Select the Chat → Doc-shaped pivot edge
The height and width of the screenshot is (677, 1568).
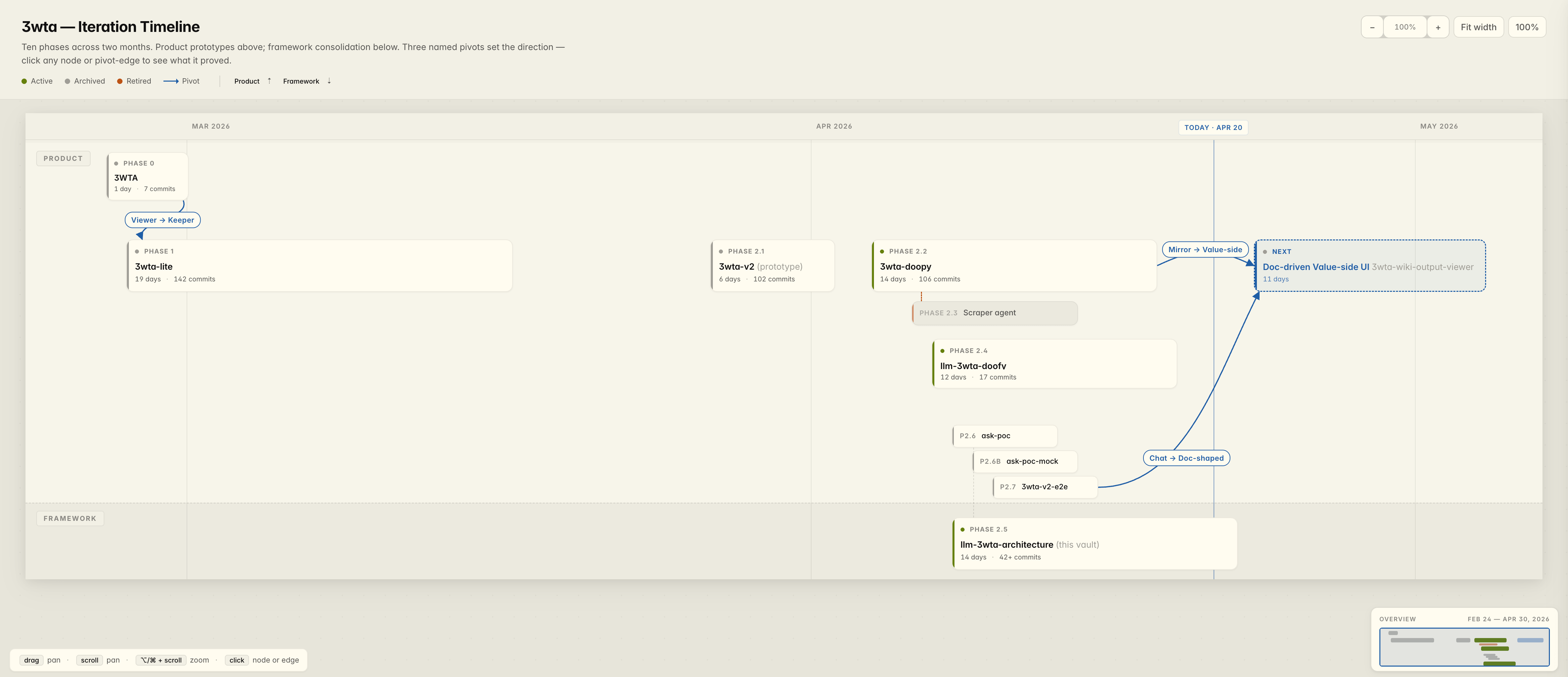click(1186, 458)
